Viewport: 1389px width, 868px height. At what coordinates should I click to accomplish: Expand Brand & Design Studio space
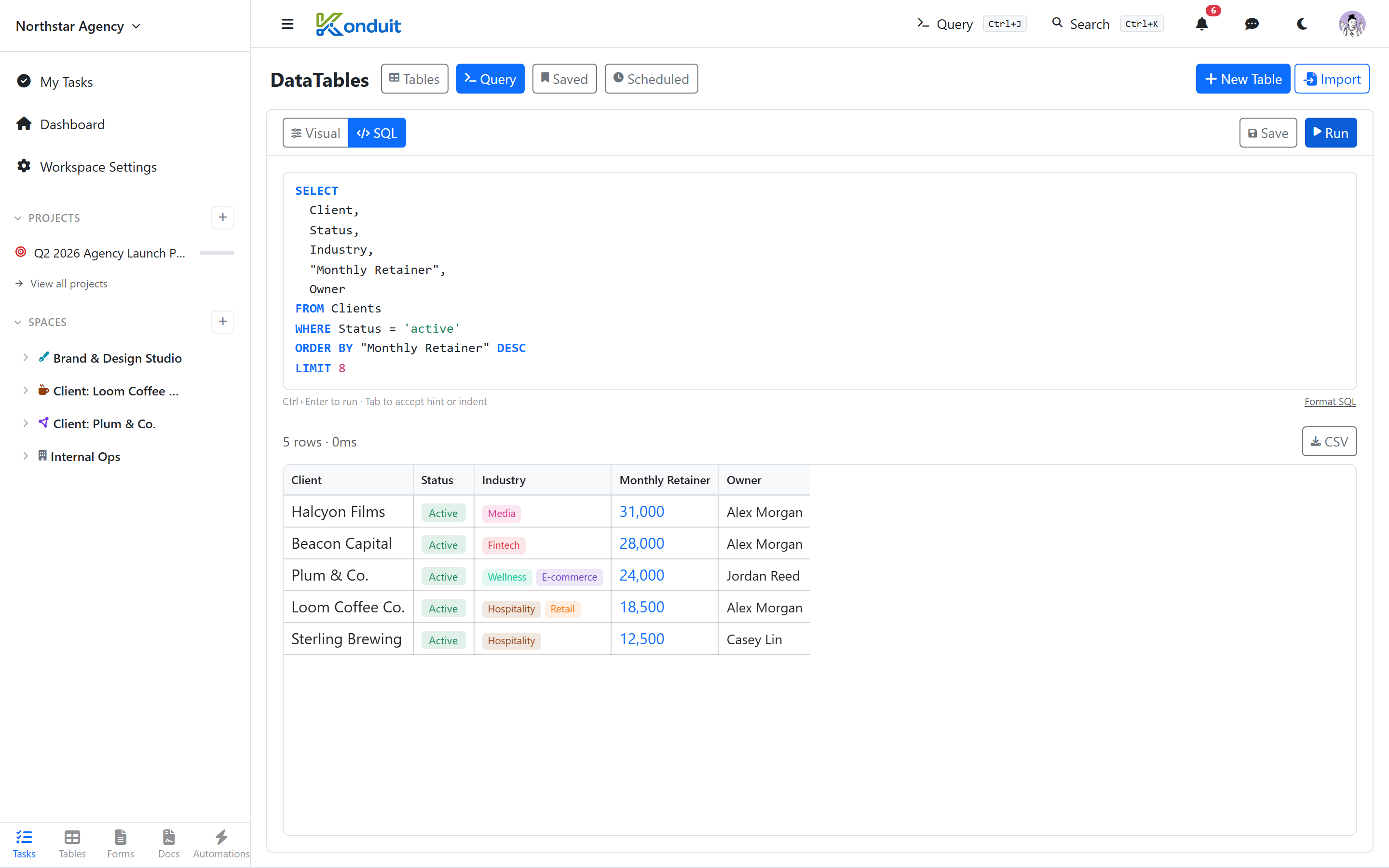[25, 358]
